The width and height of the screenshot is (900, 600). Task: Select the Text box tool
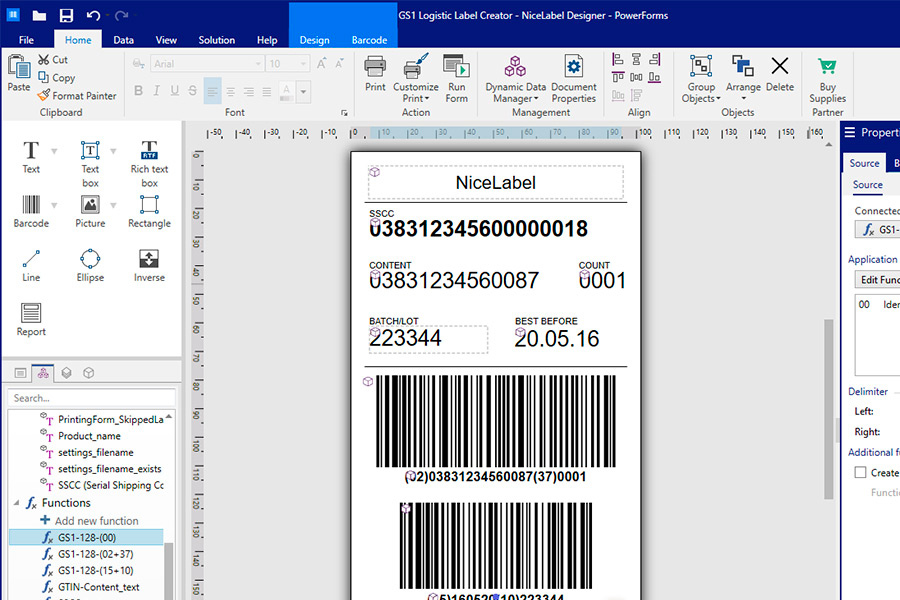pos(90,164)
